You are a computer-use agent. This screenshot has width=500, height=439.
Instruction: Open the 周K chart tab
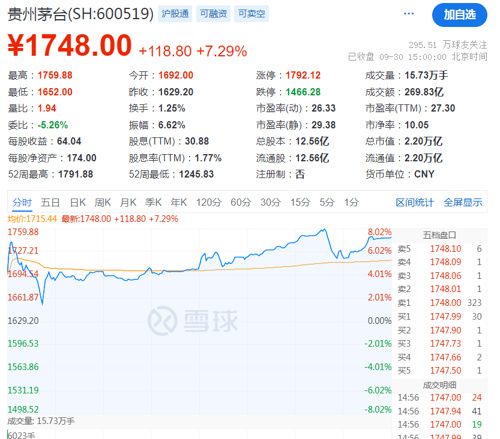(x=103, y=202)
